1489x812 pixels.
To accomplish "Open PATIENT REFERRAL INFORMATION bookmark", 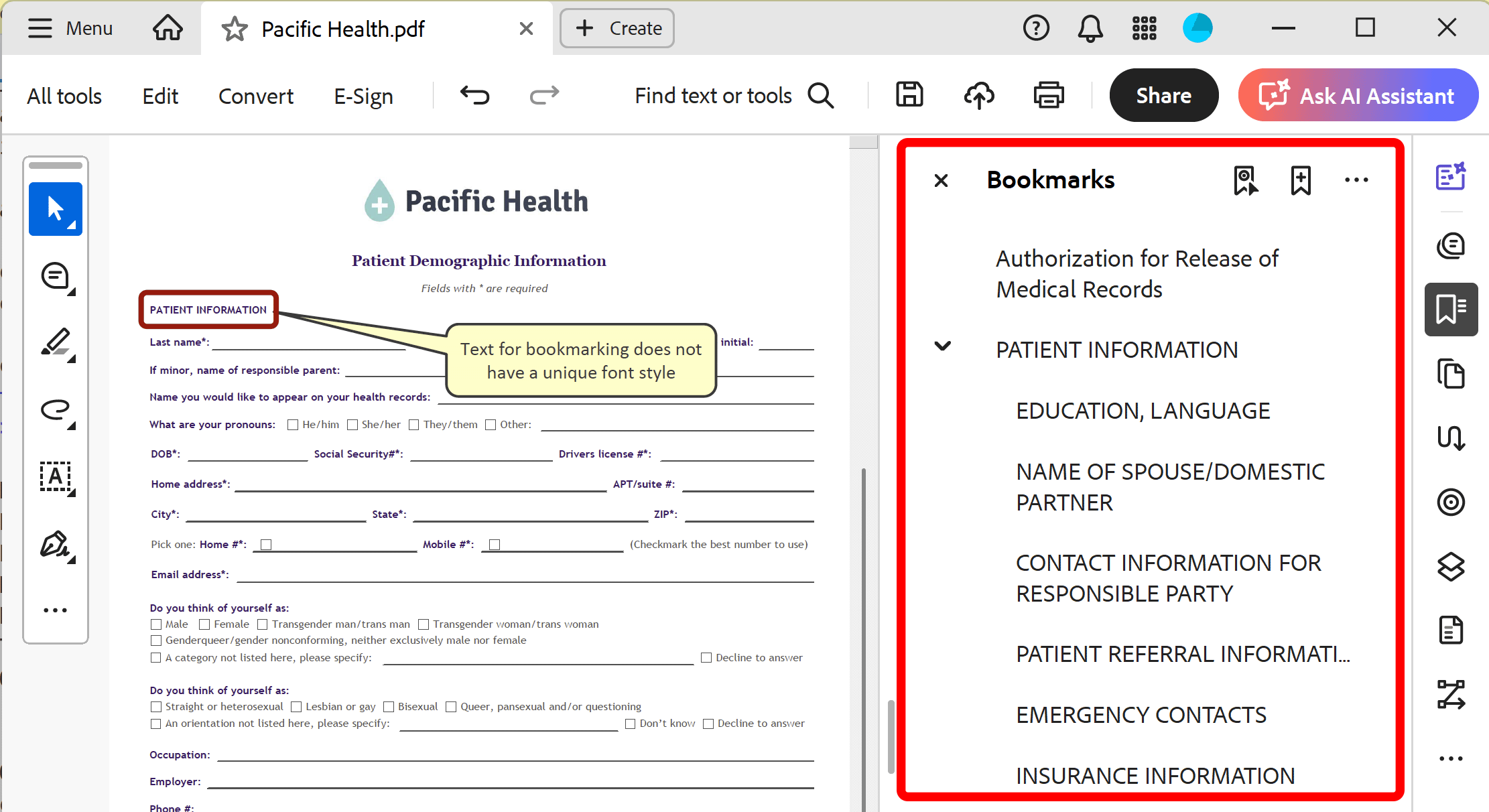I will (x=1183, y=654).
